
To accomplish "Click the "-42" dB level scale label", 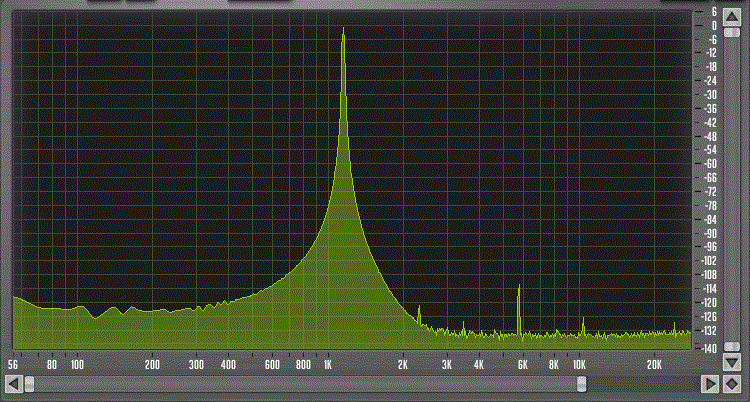I will [711, 122].
